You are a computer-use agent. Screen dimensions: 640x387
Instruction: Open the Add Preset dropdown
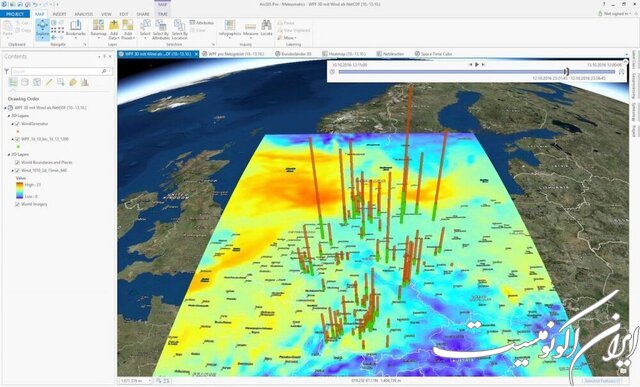click(x=128, y=29)
